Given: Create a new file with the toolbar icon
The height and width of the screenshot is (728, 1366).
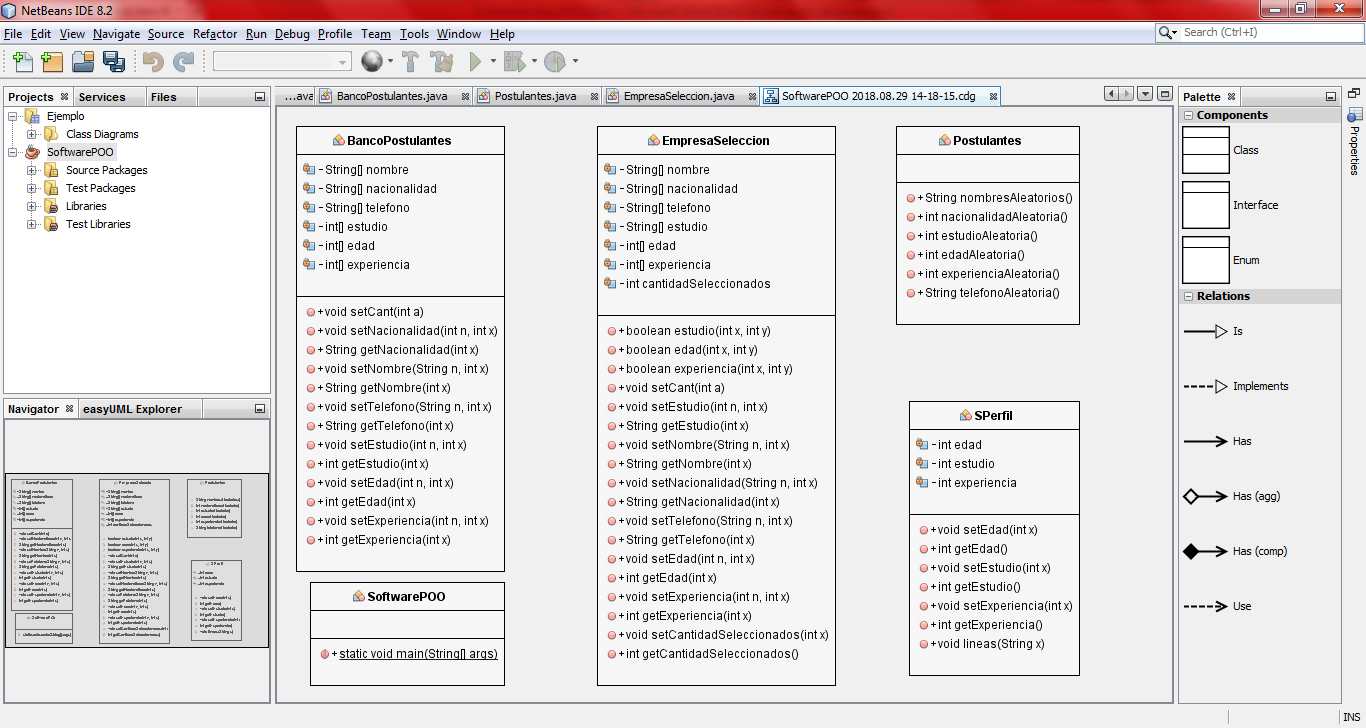Looking at the screenshot, I should coord(22,61).
